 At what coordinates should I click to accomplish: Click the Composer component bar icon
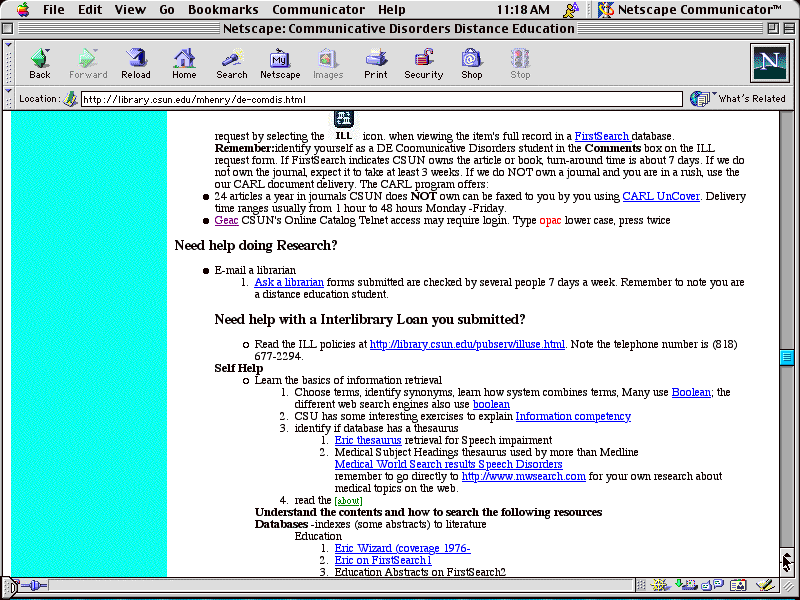pyautogui.click(x=766, y=585)
